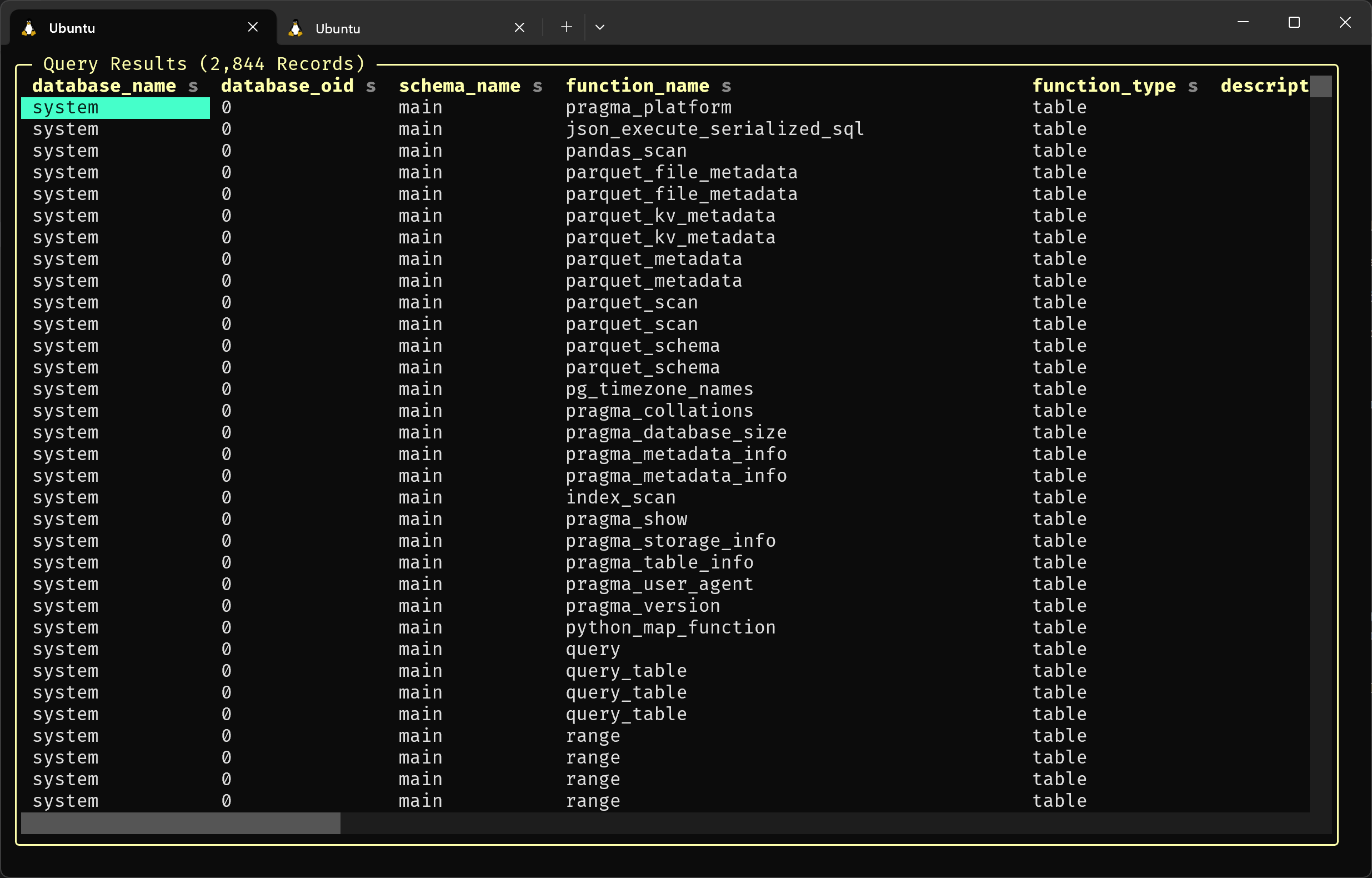1372x878 pixels.
Task: Select the database_name column header
Action: (x=104, y=86)
